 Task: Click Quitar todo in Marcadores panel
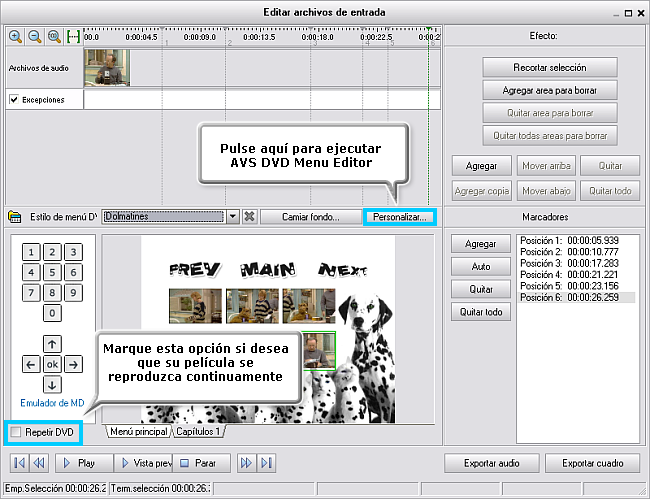click(480, 312)
